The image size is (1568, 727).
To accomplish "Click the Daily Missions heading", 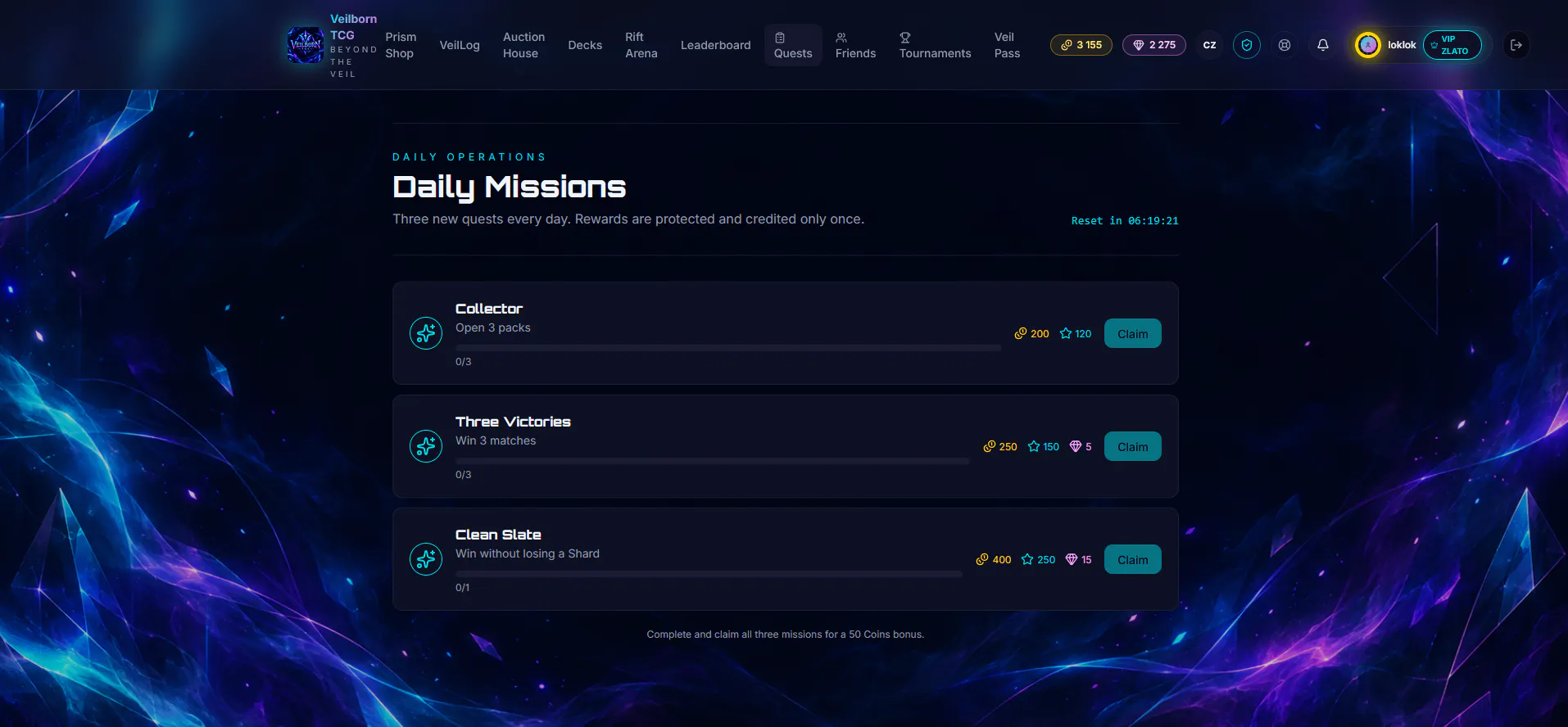I will coord(510,187).
